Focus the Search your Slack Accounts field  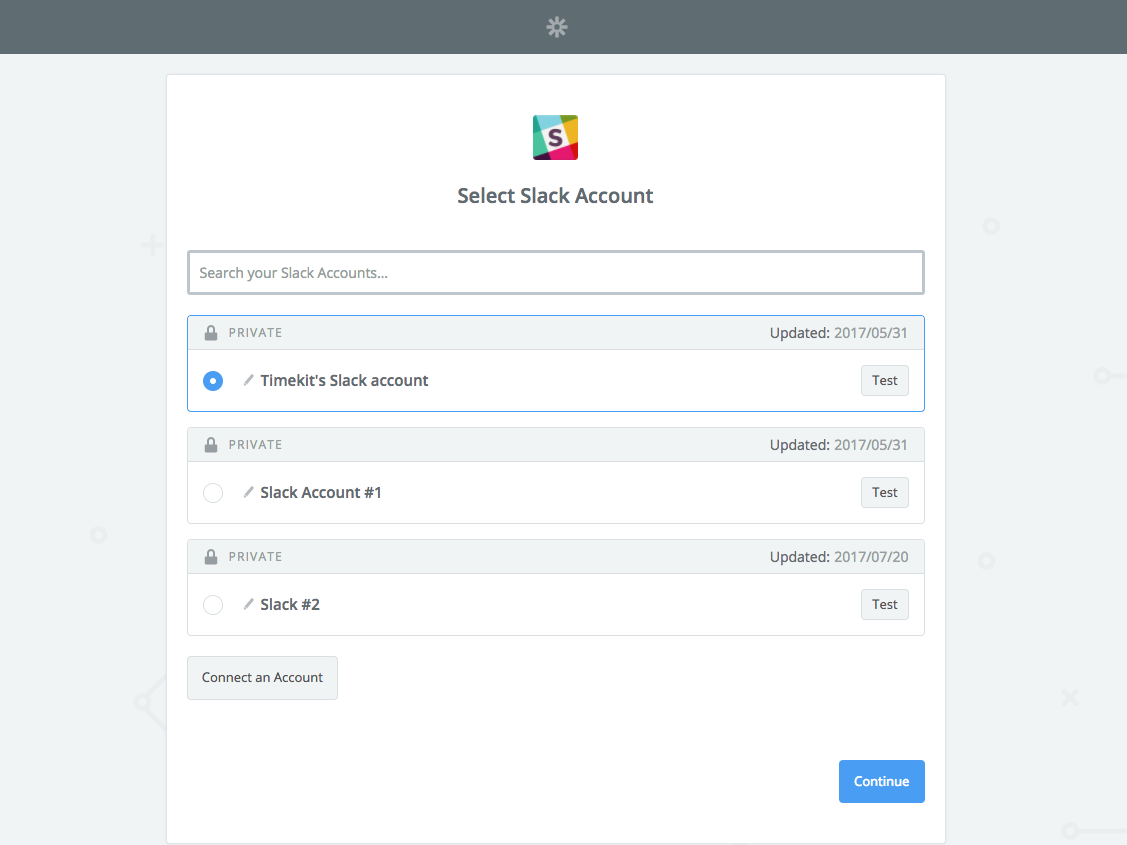click(556, 273)
